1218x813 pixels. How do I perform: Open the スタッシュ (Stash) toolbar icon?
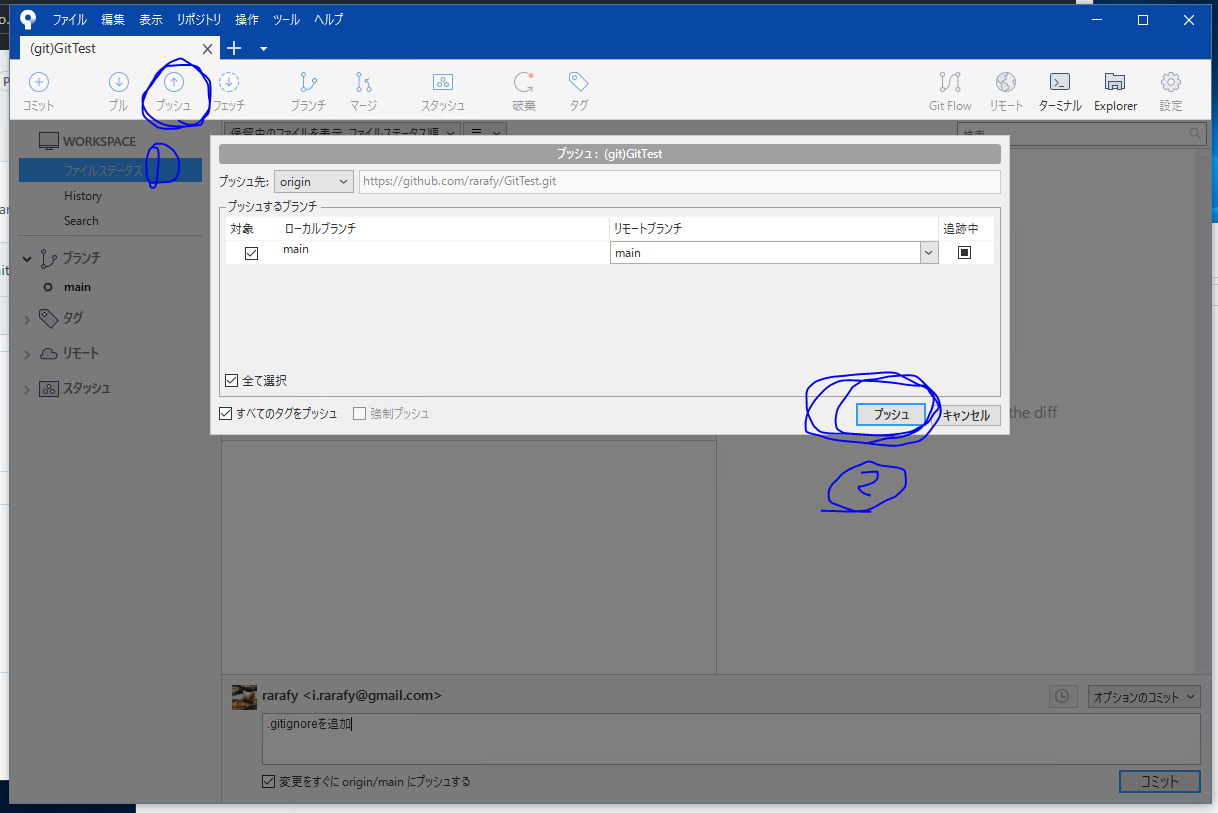coord(442,90)
